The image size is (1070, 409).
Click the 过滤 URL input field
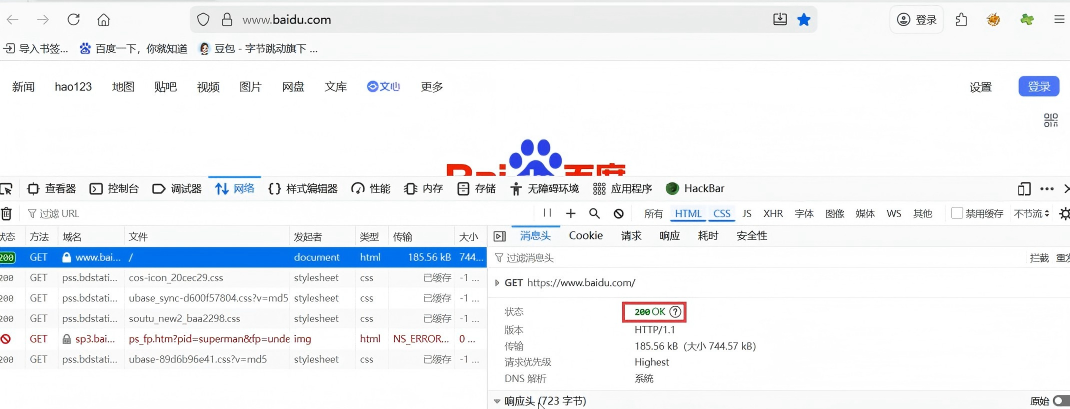click(280, 214)
